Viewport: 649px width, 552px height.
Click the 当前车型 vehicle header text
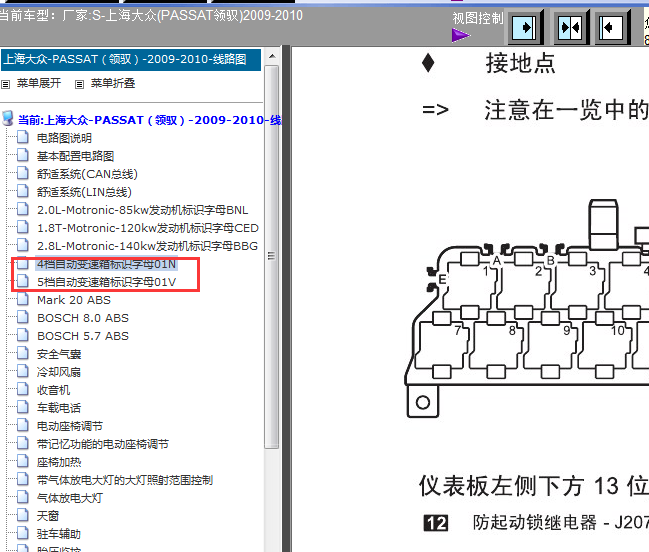pyautogui.click(x=151, y=16)
